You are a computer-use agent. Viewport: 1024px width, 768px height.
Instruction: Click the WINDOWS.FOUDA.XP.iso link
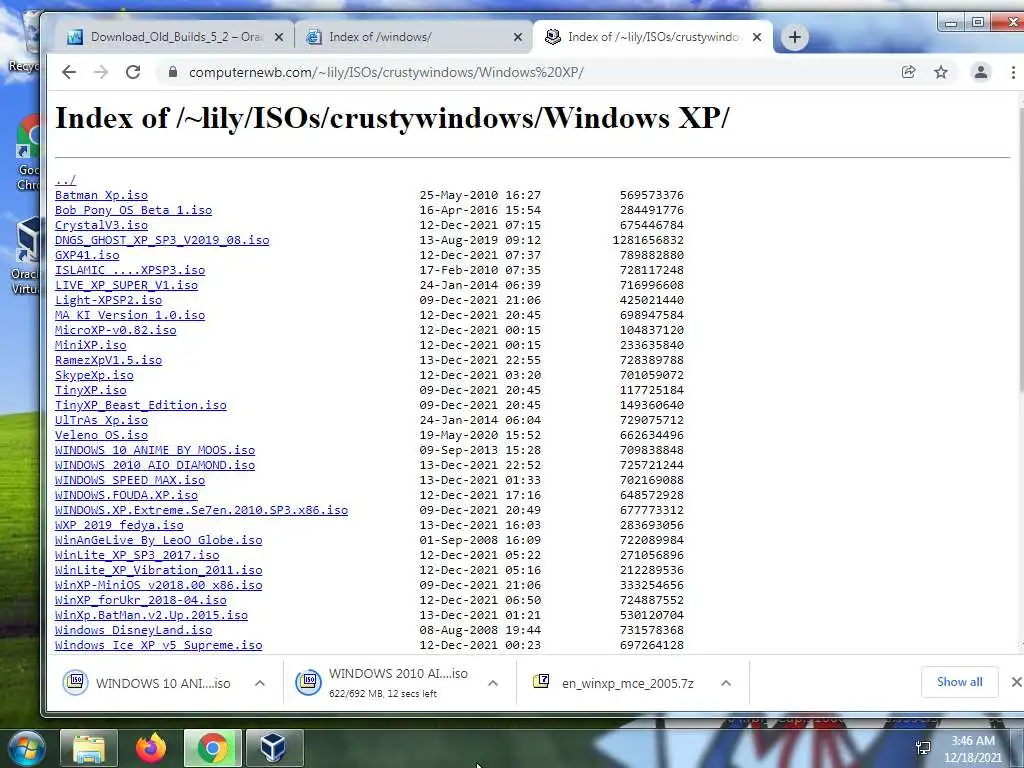tap(126, 496)
